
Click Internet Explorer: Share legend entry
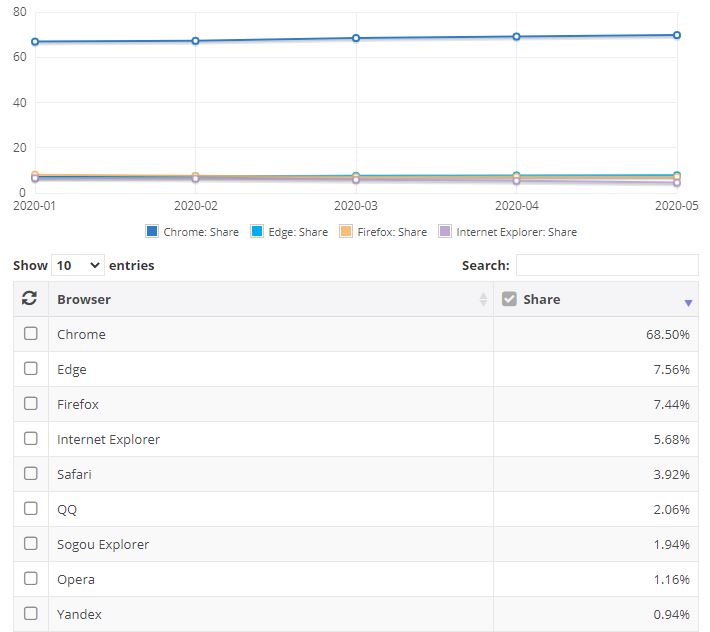(446, 232)
